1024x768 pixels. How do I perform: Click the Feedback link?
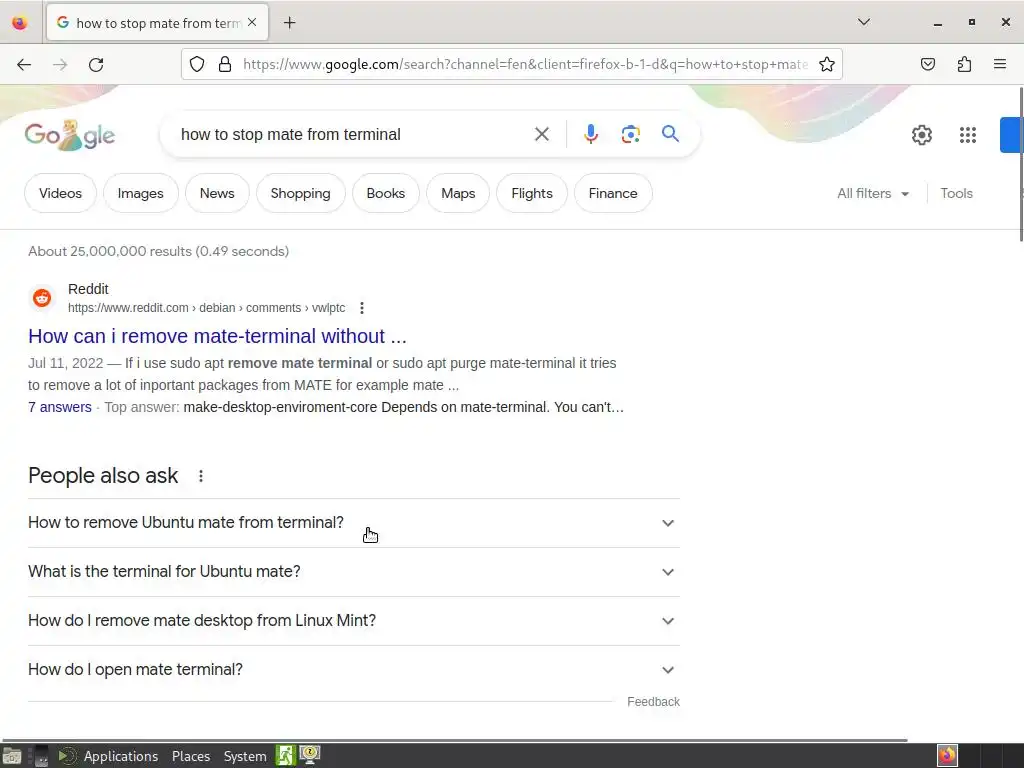point(653,701)
